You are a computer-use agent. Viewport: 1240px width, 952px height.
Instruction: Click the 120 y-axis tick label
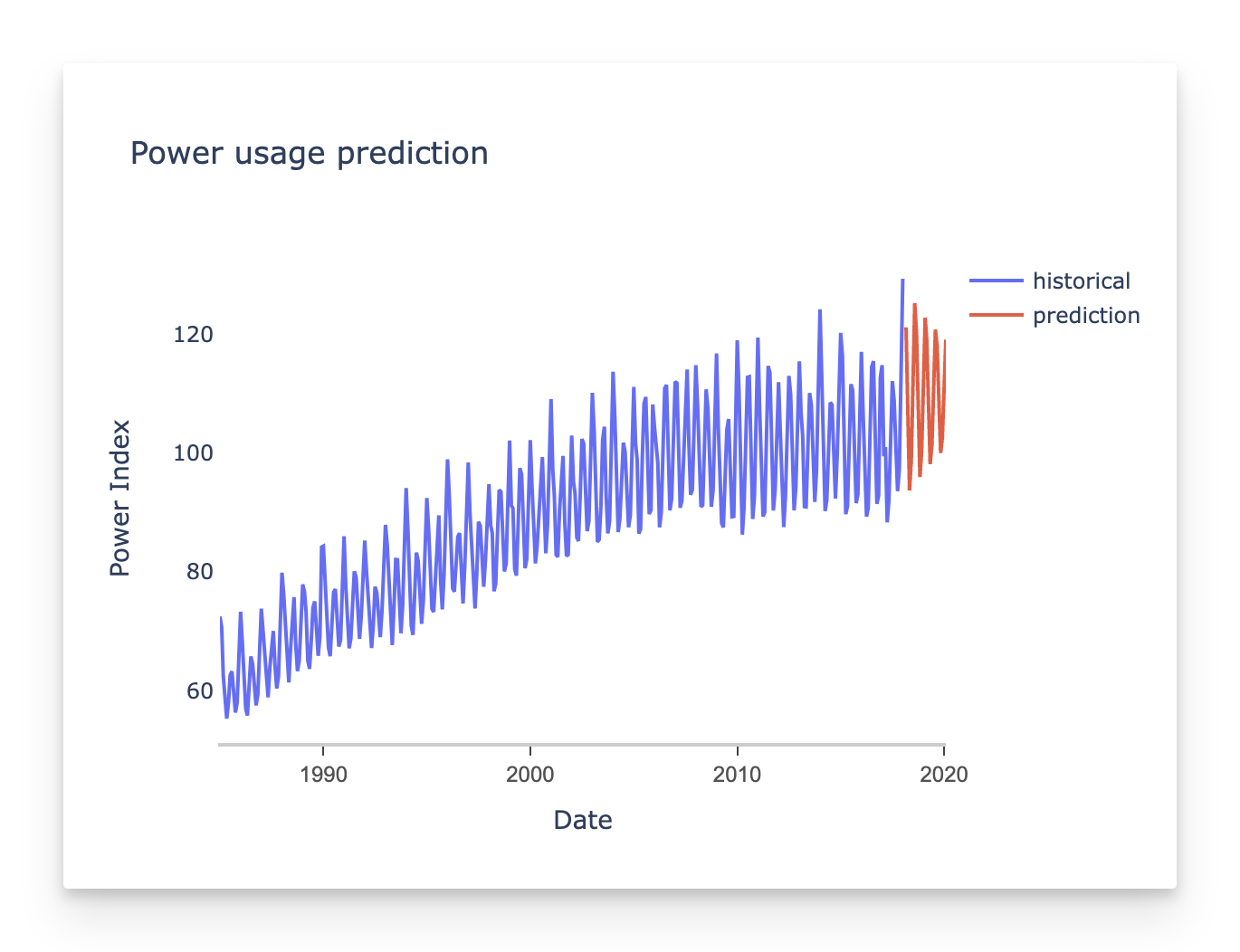pos(193,335)
